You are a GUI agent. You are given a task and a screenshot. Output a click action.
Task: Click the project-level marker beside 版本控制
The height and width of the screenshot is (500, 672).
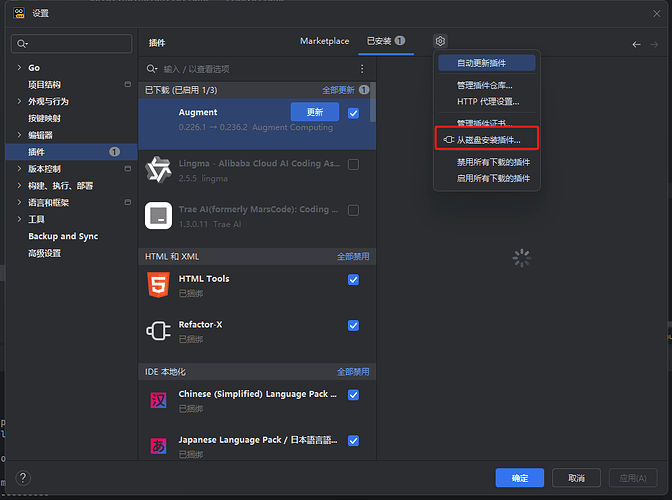128,168
